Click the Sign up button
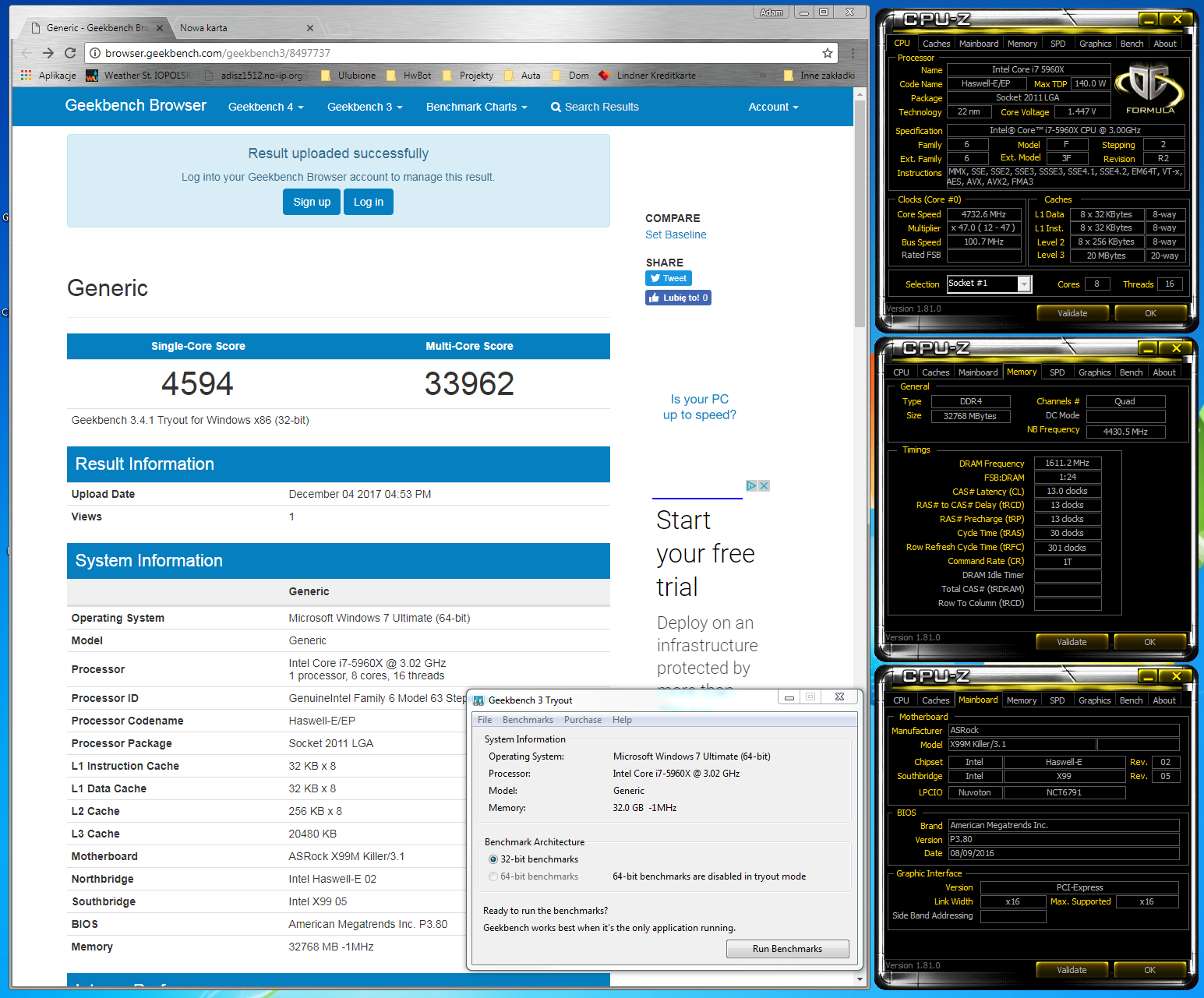1204x998 pixels. click(312, 202)
